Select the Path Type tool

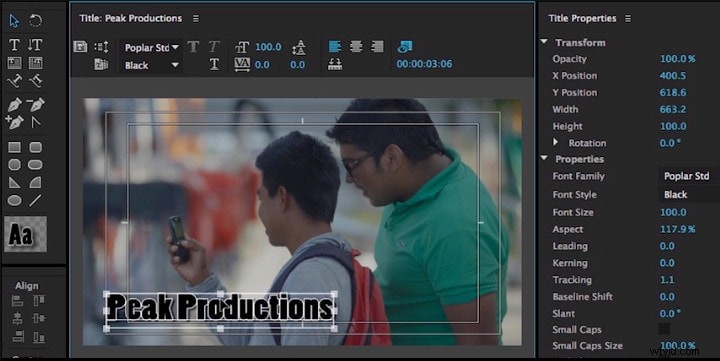coord(14,81)
